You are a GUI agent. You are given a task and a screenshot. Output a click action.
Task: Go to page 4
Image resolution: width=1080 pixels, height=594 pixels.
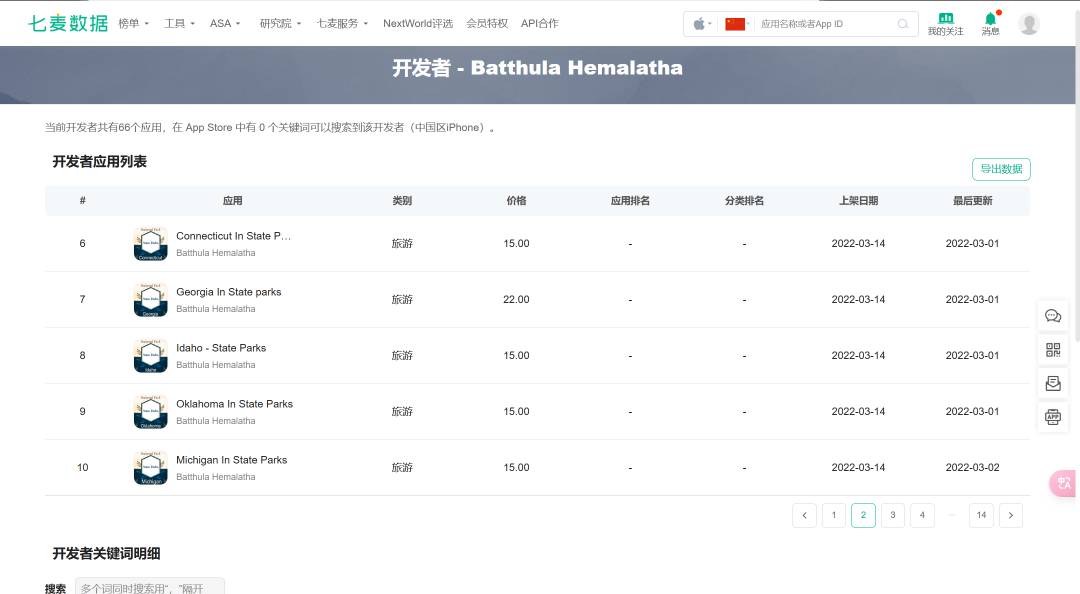pos(922,515)
